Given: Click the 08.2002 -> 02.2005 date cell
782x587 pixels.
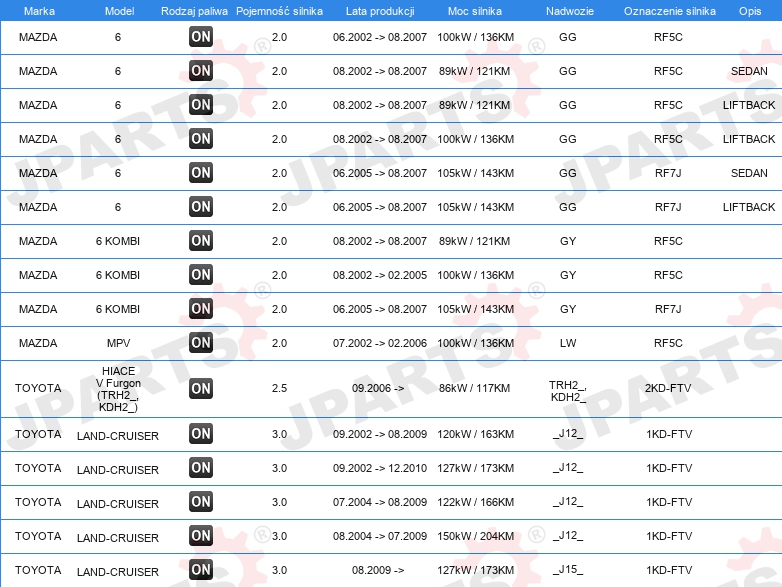Looking at the screenshot, I should point(380,275).
